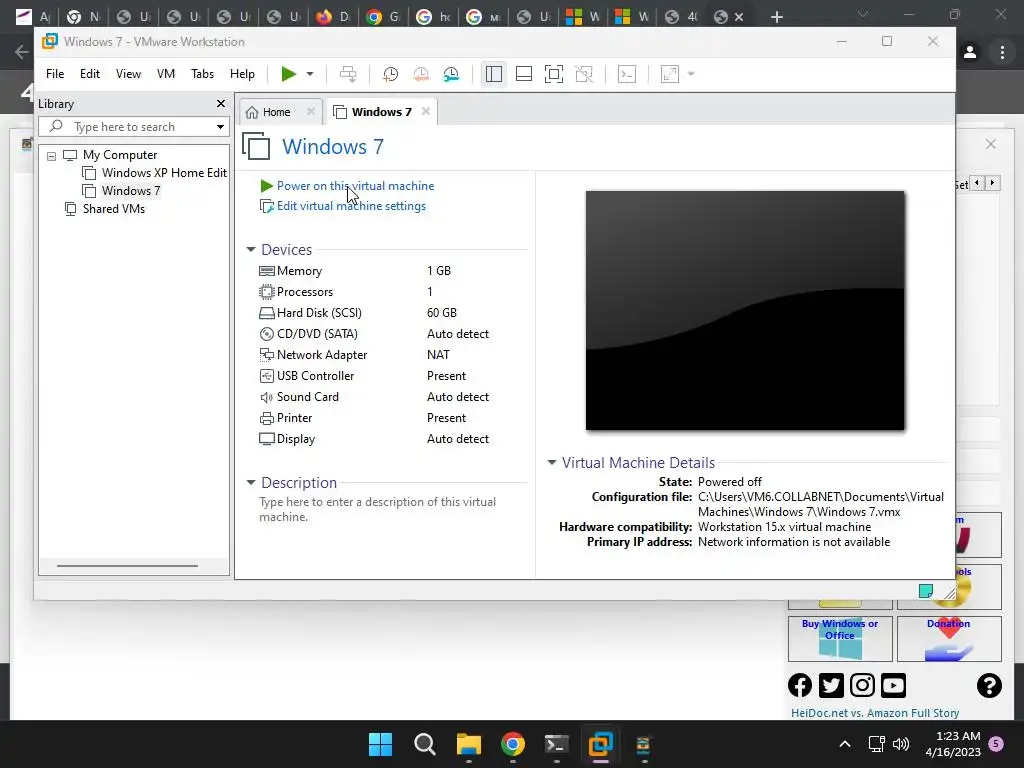Open the File menu

click(55, 74)
